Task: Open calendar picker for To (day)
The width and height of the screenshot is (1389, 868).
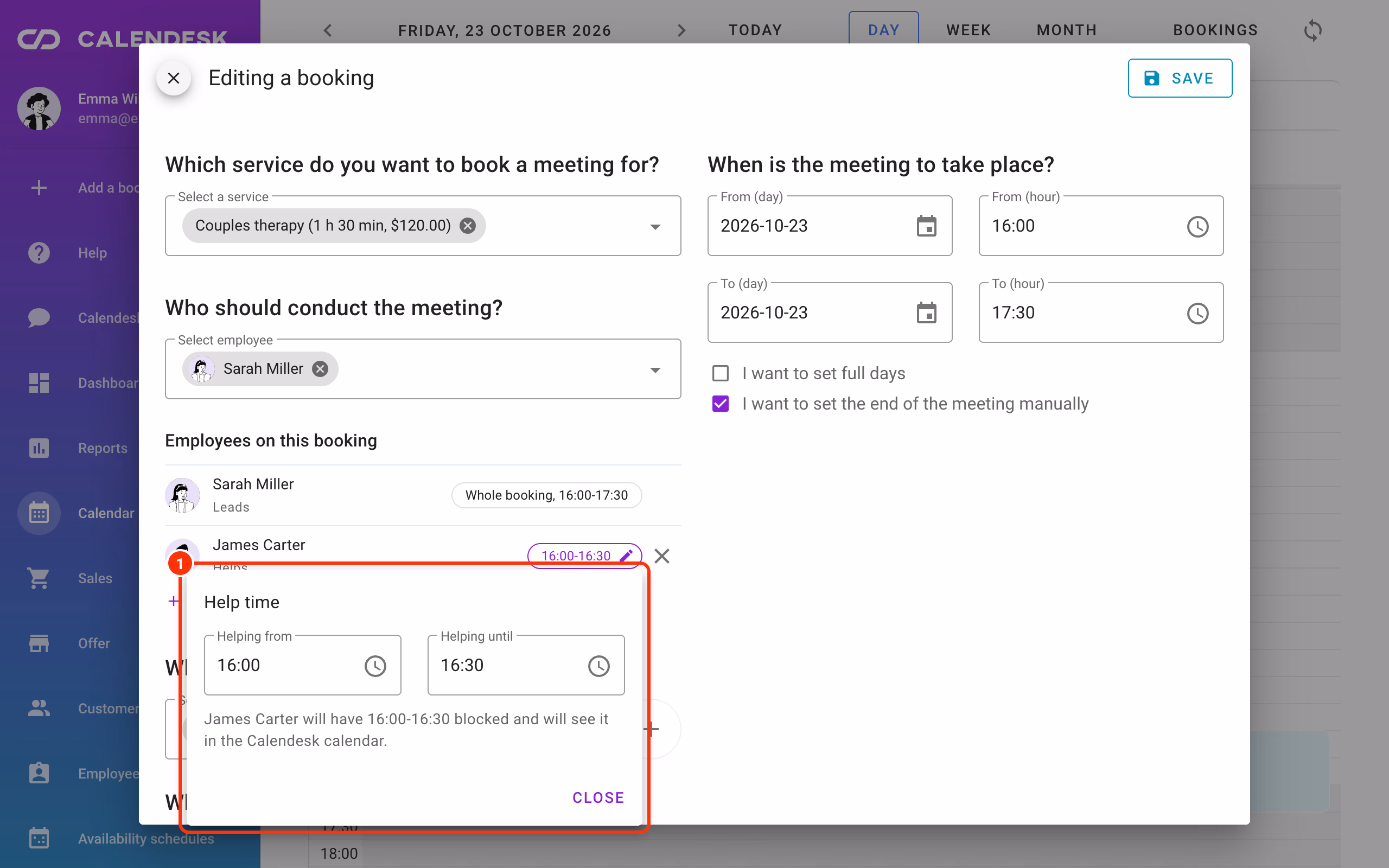Action: point(926,313)
